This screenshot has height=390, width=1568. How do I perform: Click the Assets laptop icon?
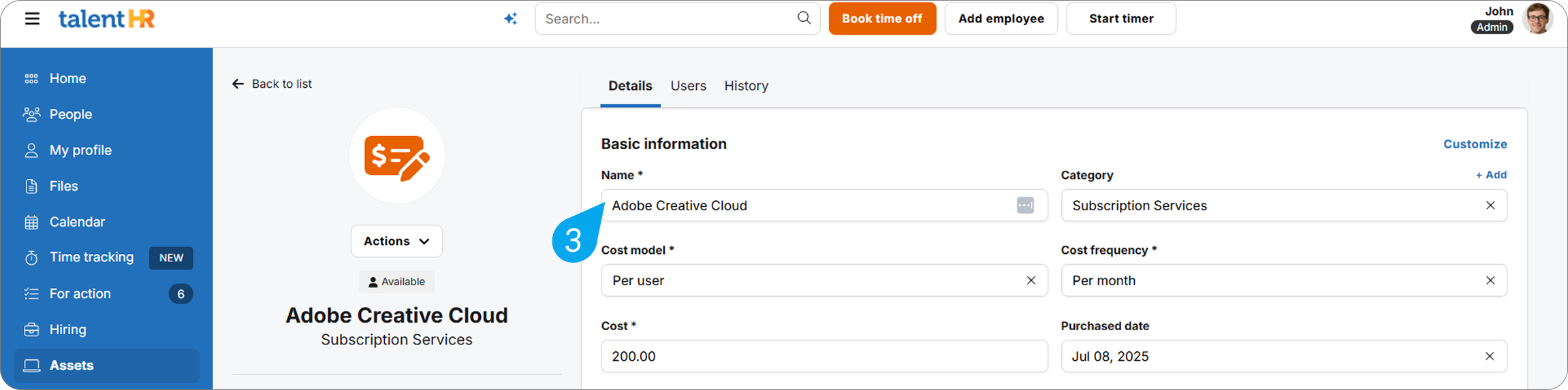pyautogui.click(x=31, y=365)
